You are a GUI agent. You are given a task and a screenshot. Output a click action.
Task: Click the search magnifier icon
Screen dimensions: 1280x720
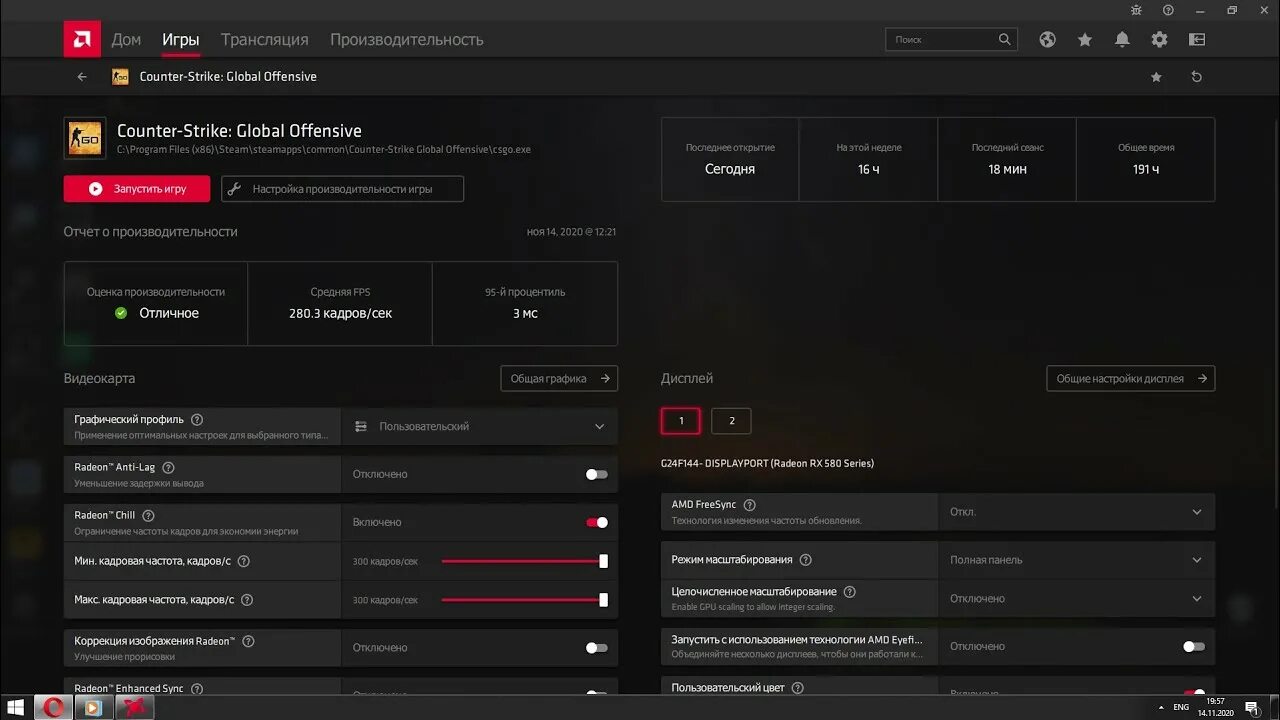(1004, 39)
